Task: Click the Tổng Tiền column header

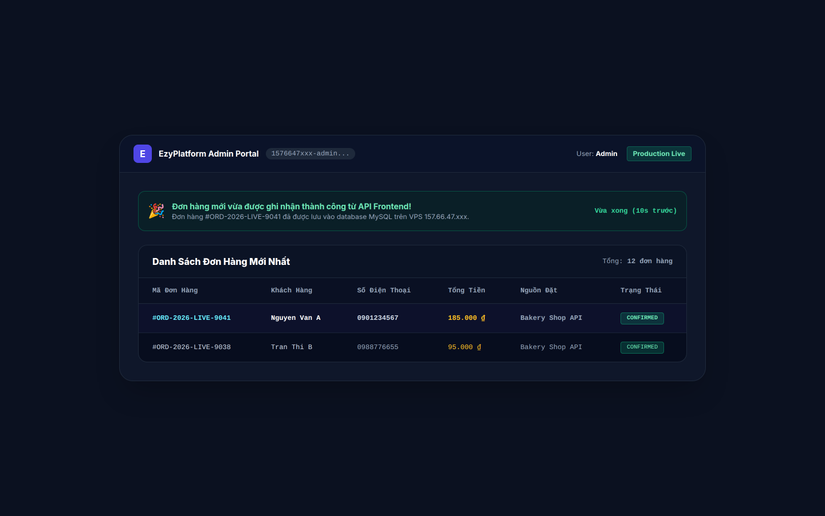Action: click(467, 290)
